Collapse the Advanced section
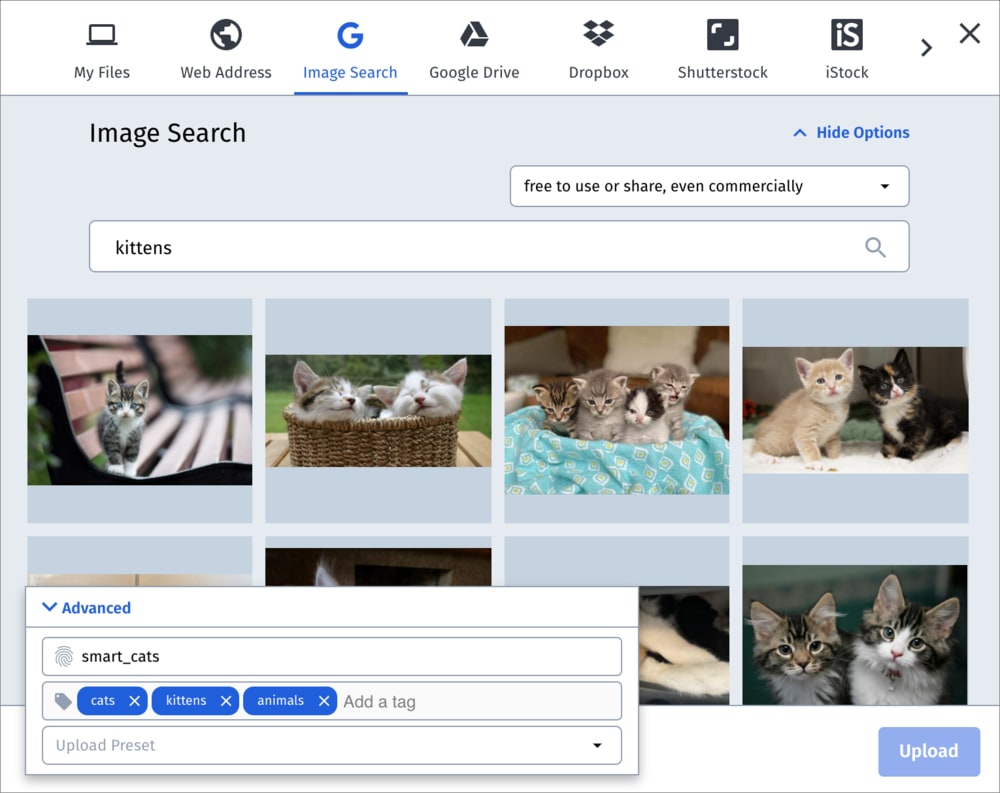Image resolution: width=1000 pixels, height=793 pixels. point(85,607)
